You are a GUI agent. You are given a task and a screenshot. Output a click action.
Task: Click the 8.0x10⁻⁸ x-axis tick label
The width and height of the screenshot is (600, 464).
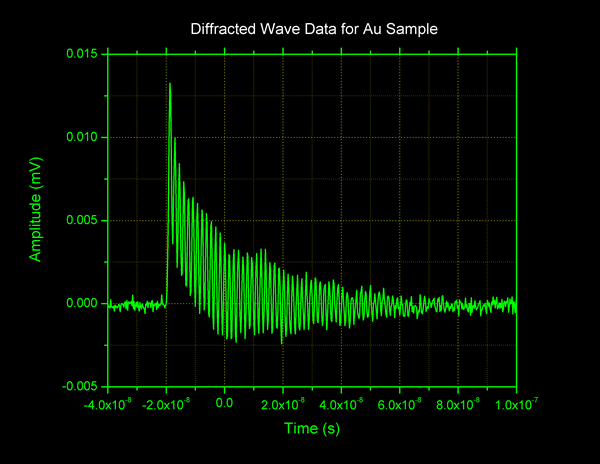tap(459, 404)
